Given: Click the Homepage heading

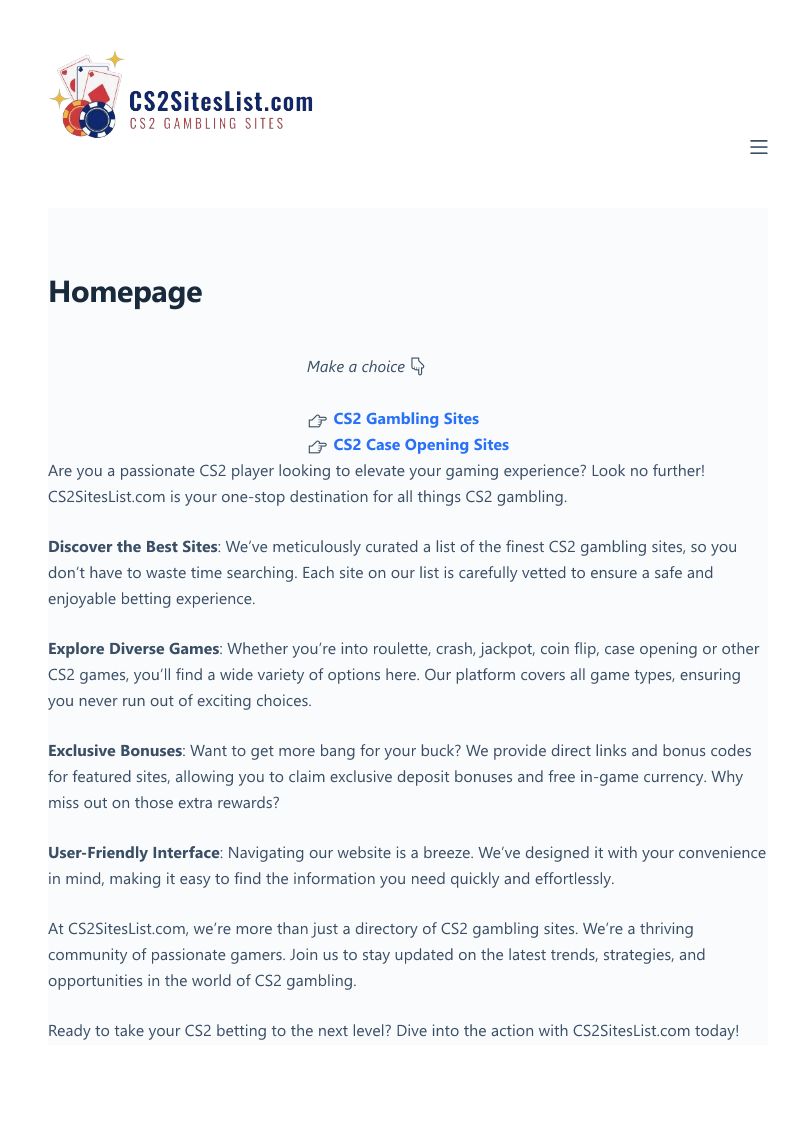Looking at the screenshot, I should (x=125, y=292).
